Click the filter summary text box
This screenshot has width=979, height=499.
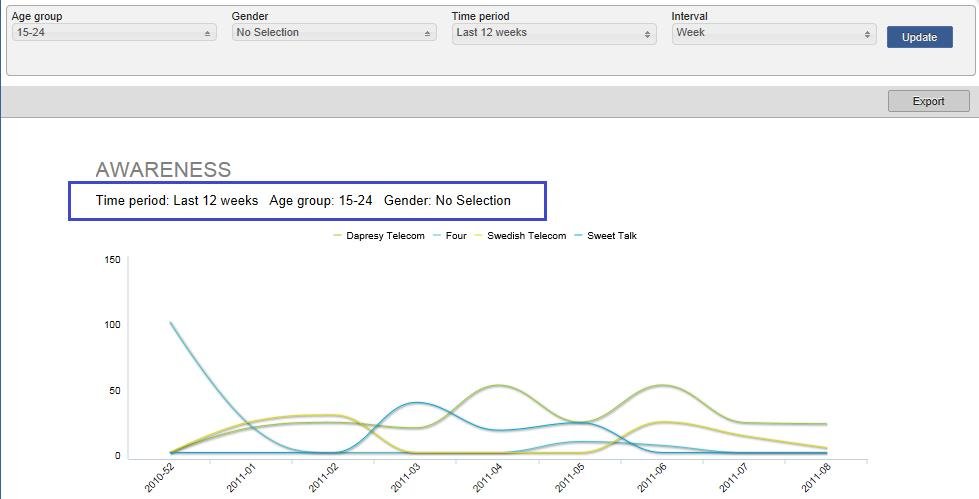307,201
